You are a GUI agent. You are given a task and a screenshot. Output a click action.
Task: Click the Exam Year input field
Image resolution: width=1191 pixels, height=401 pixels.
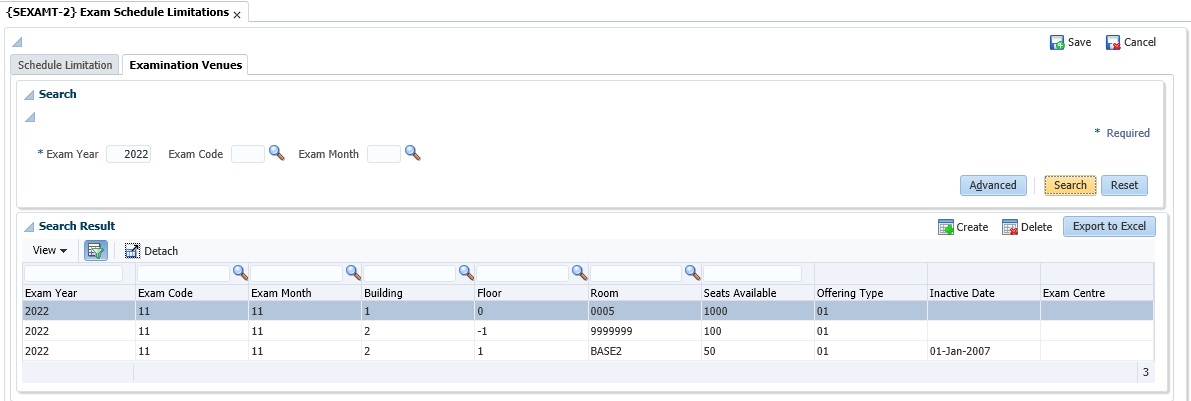(x=128, y=154)
